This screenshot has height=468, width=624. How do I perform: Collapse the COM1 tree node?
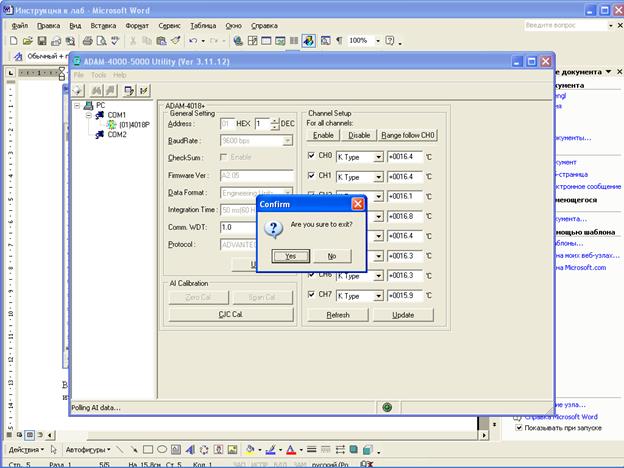87,115
